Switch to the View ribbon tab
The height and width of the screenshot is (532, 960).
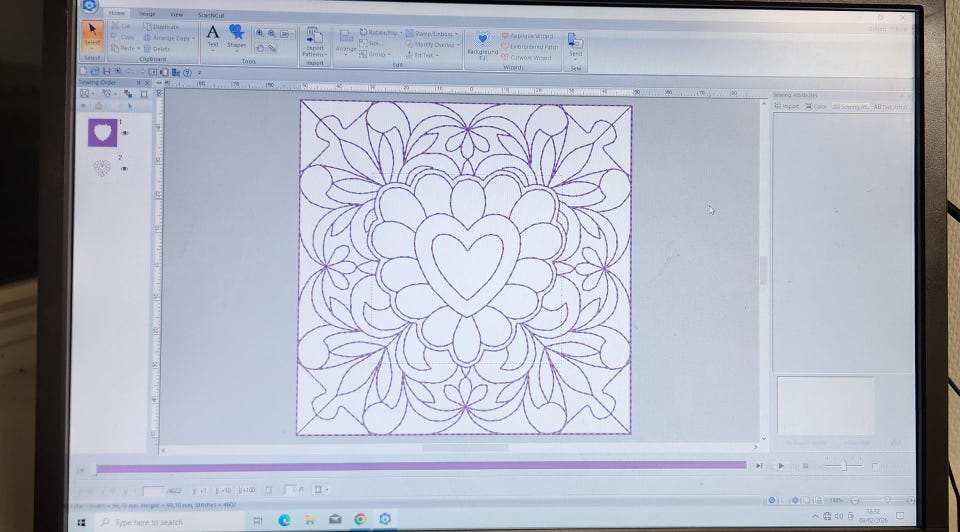176,13
